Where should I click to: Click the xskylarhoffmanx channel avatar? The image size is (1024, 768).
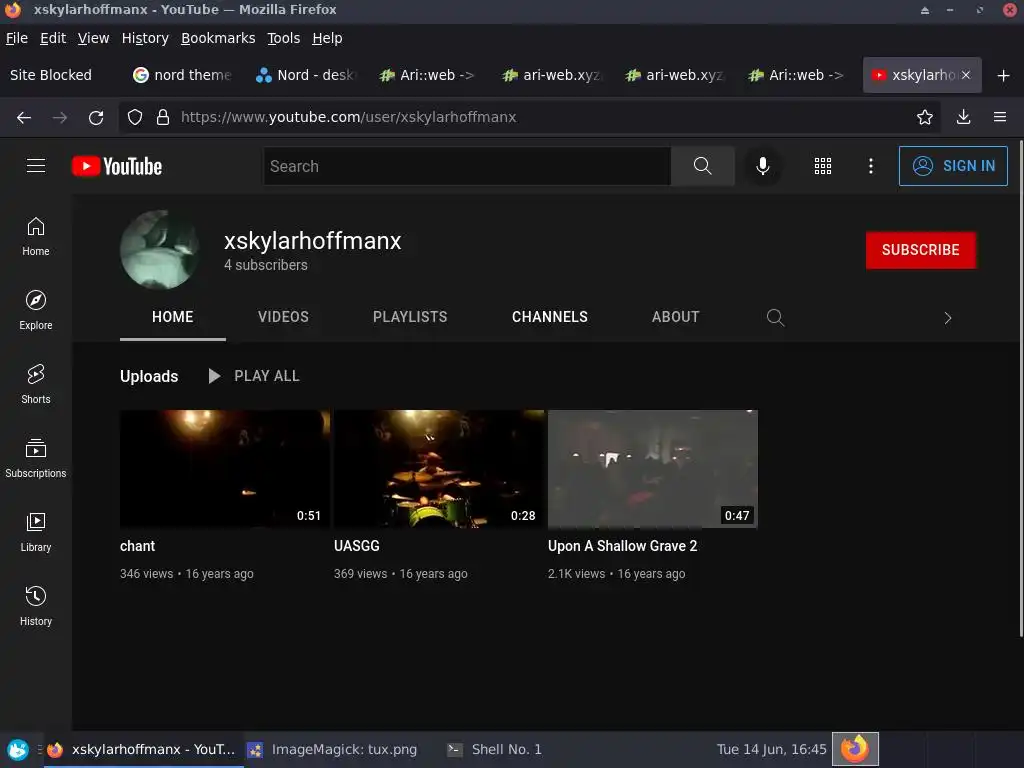(160, 249)
